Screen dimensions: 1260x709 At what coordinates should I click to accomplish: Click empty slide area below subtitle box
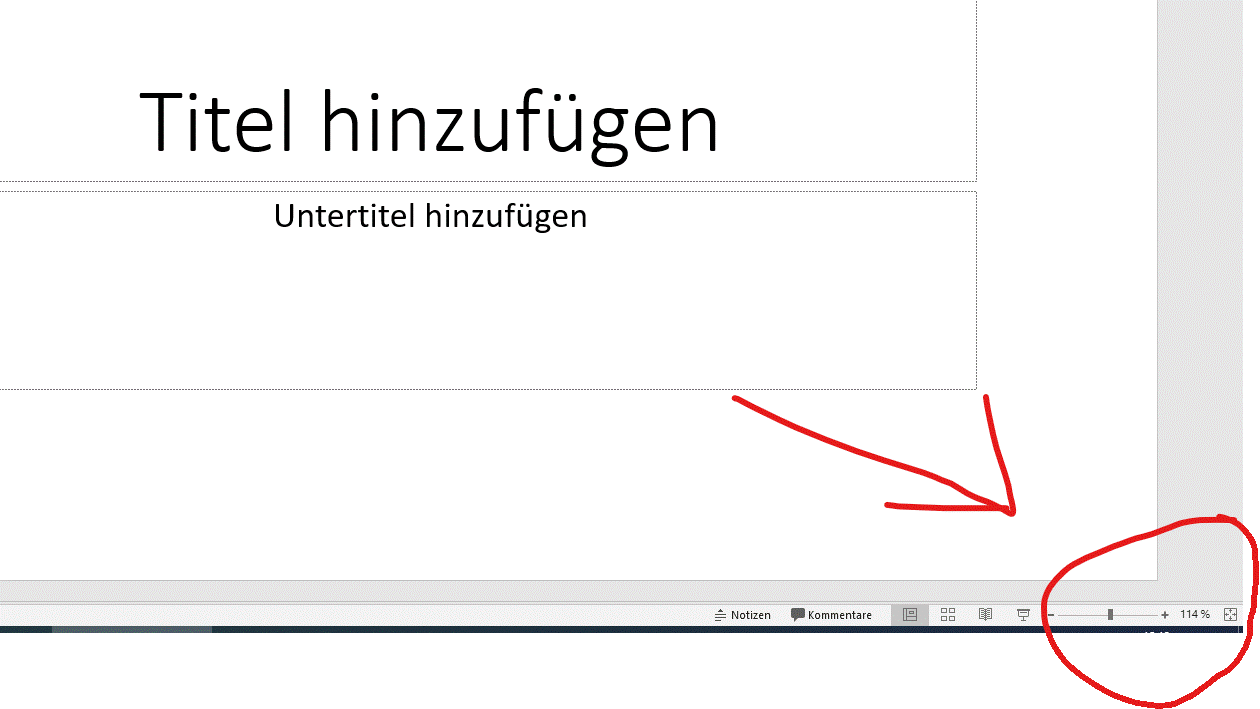tap(400, 480)
